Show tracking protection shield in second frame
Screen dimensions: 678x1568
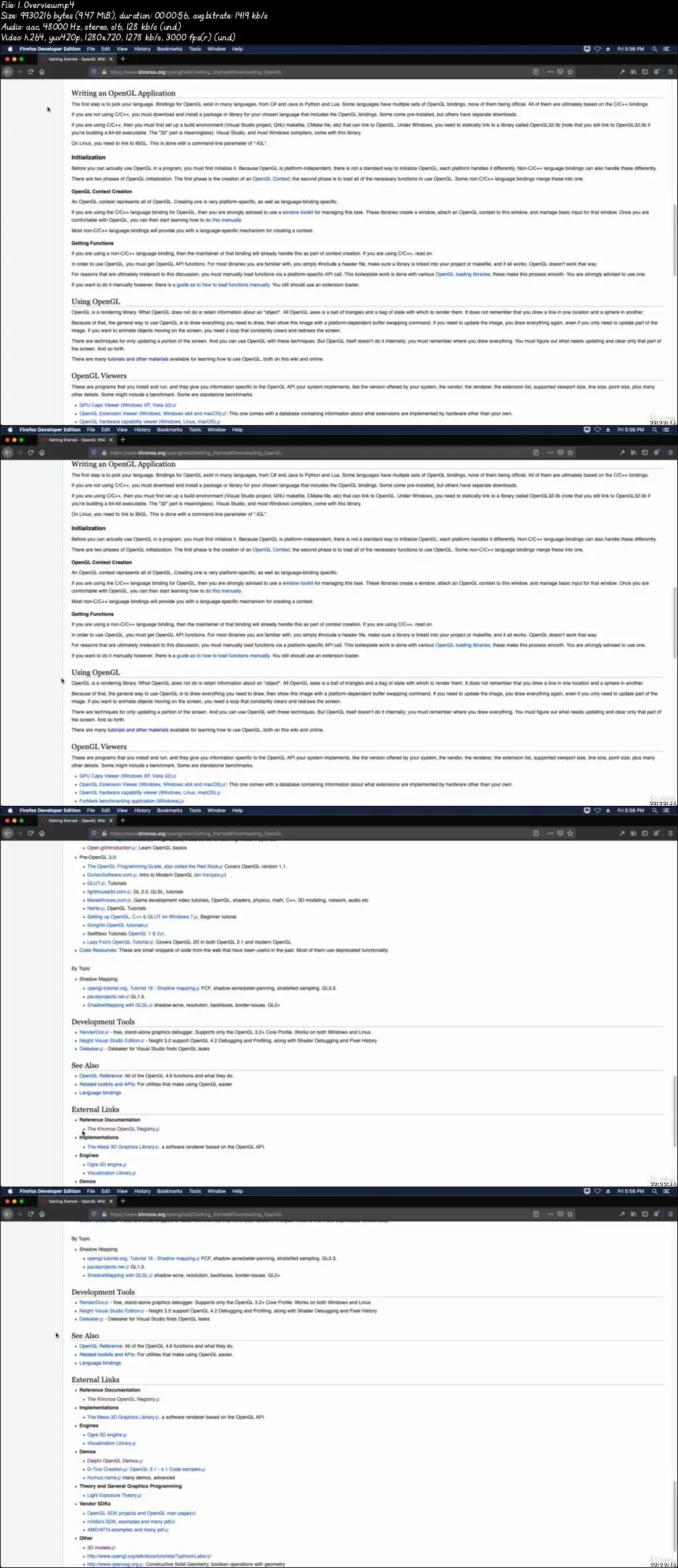click(94, 452)
